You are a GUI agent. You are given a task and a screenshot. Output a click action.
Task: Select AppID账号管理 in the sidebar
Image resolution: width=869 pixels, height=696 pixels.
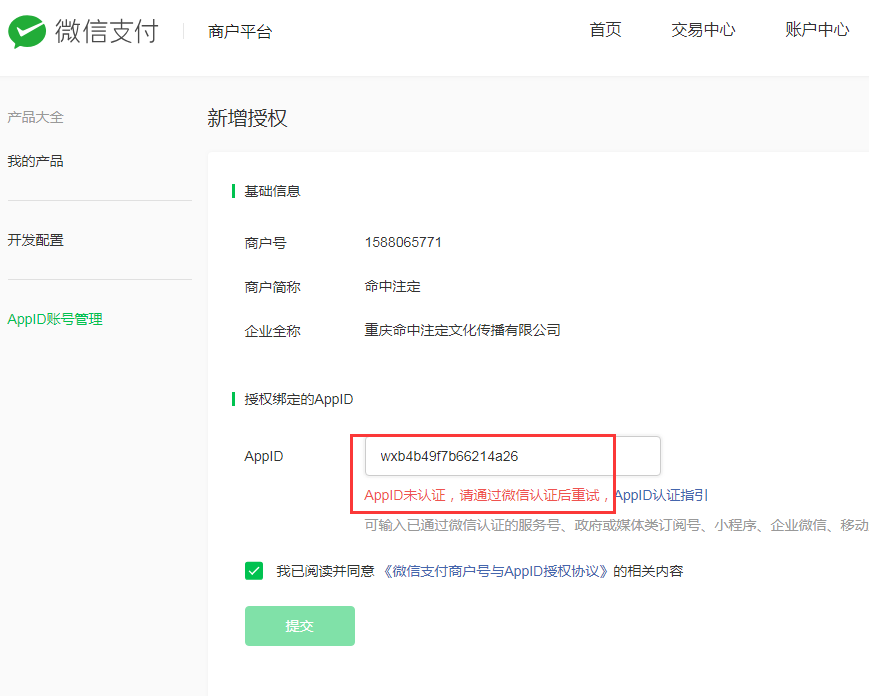click(55, 319)
